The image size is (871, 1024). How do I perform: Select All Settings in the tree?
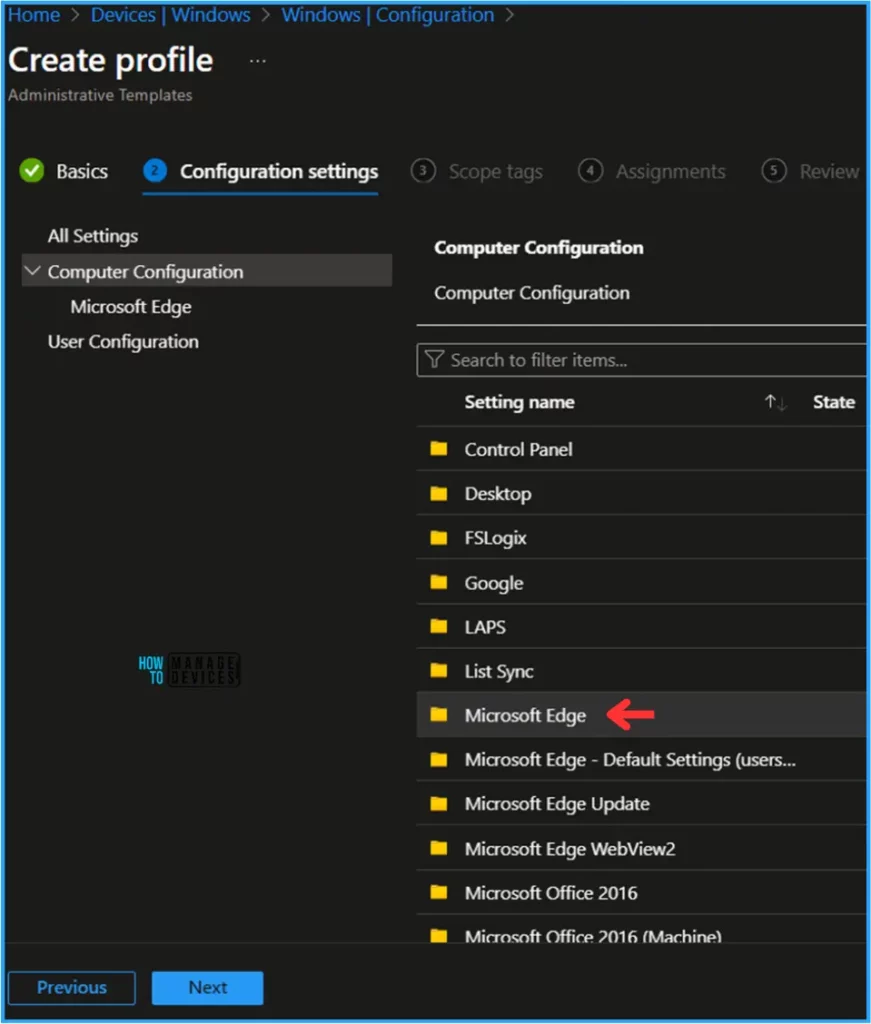[93, 235]
